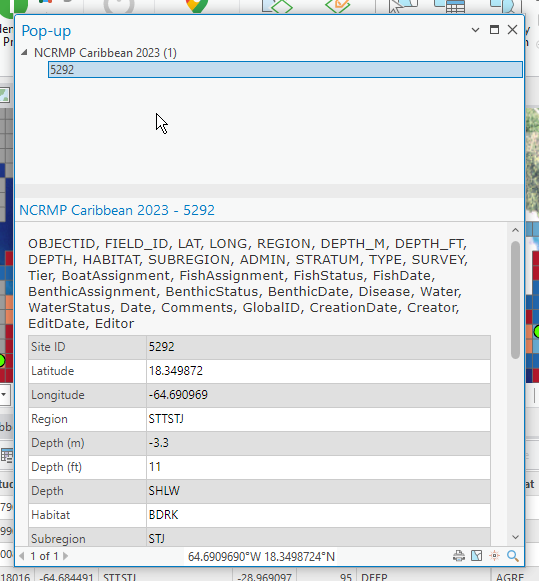Click the print pop-up icon
The image size is (539, 581).
click(459, 556)
